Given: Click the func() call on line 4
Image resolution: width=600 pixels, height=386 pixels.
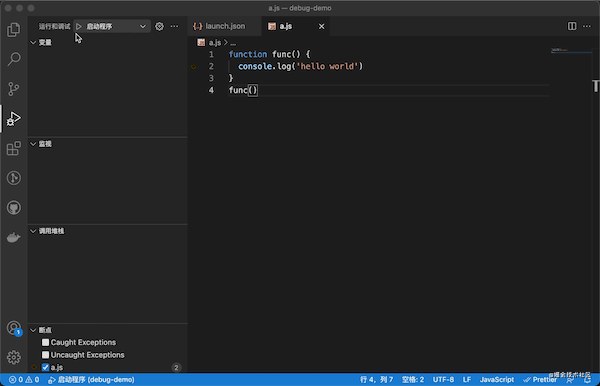Looking at the screenshot, I should [243, 90].
